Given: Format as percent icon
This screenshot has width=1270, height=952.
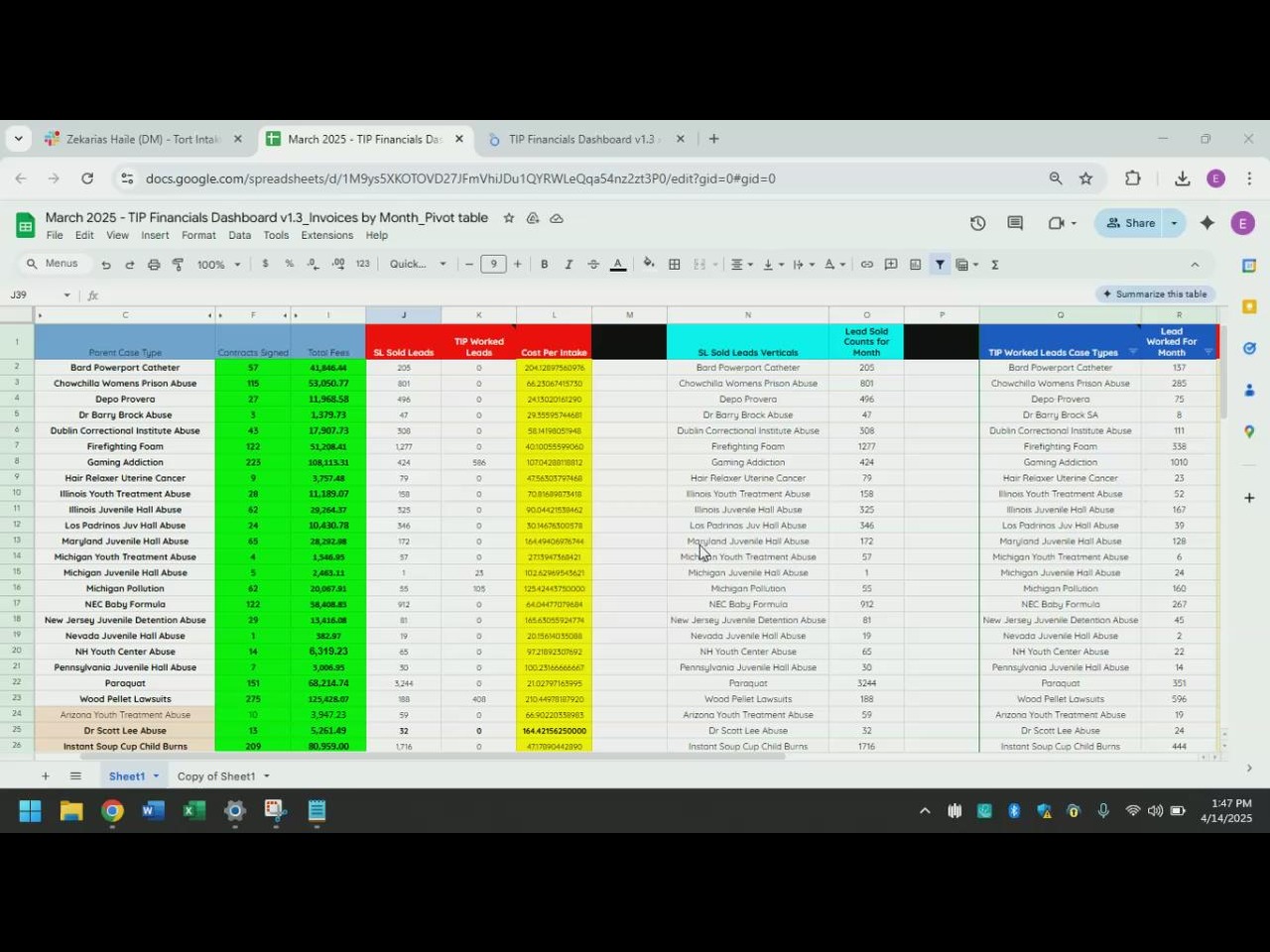Looking at the screenshot, I should (x=289, y=264).
